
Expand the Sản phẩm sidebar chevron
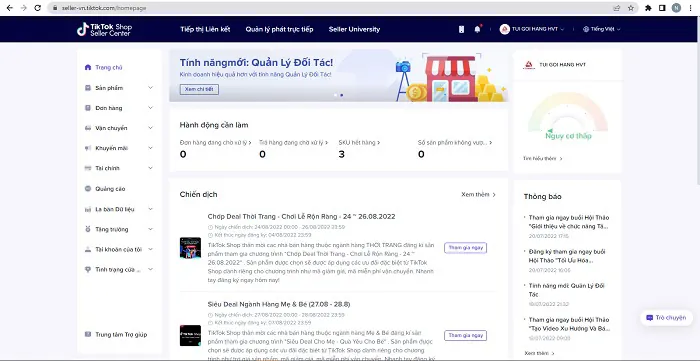pos(150,88)
